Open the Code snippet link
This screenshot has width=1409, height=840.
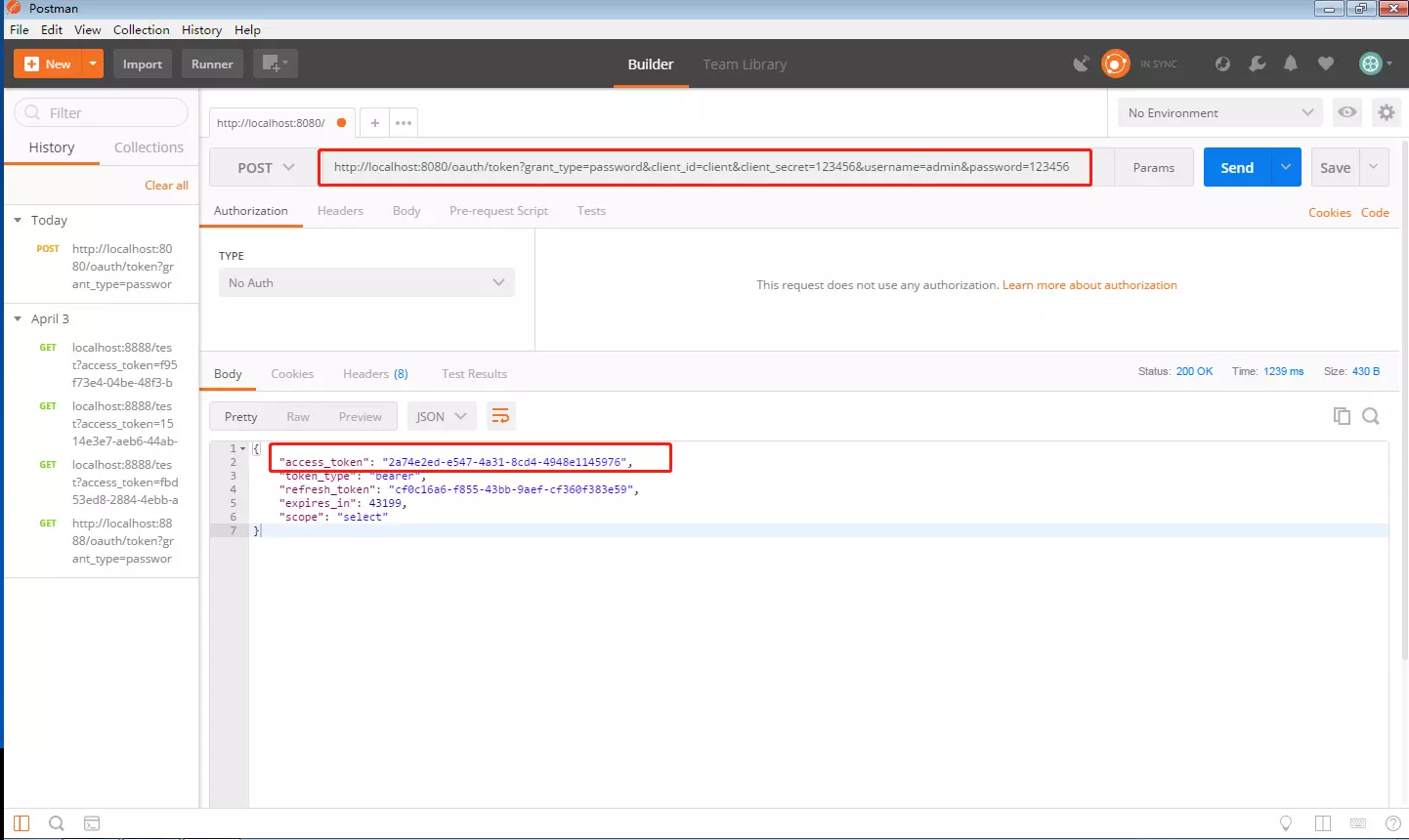coord(1375,213)
